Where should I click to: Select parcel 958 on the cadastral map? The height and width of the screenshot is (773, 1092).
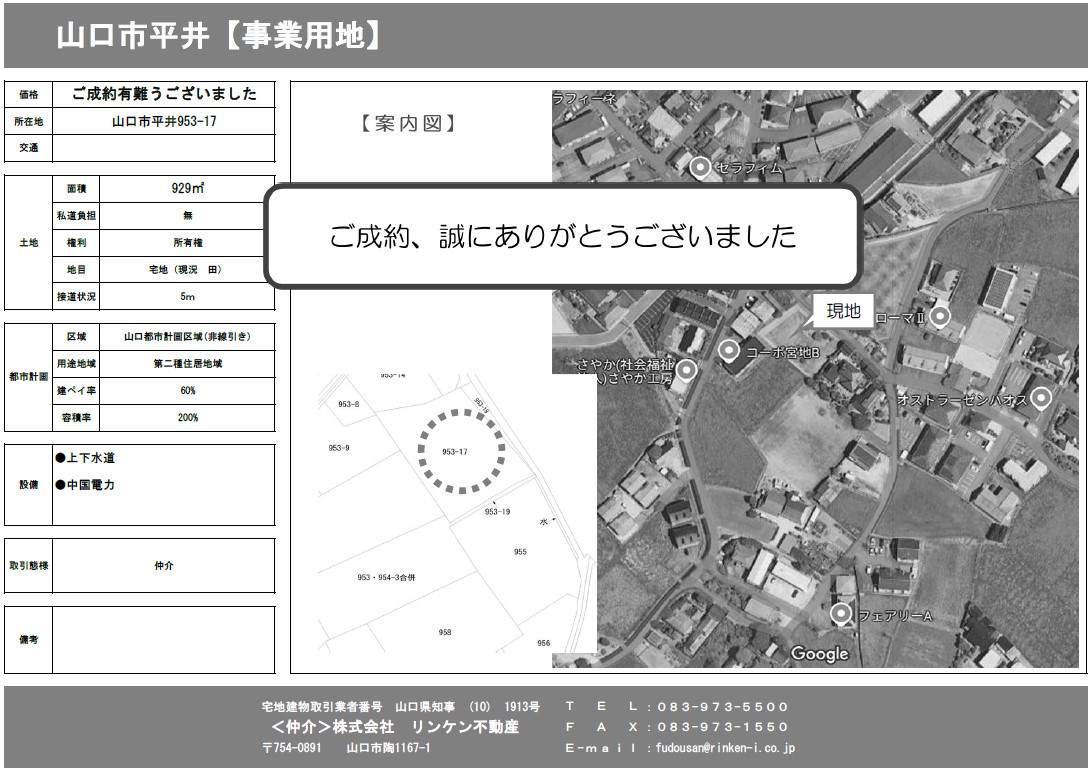pyautogui.click(x=445, y=632)
